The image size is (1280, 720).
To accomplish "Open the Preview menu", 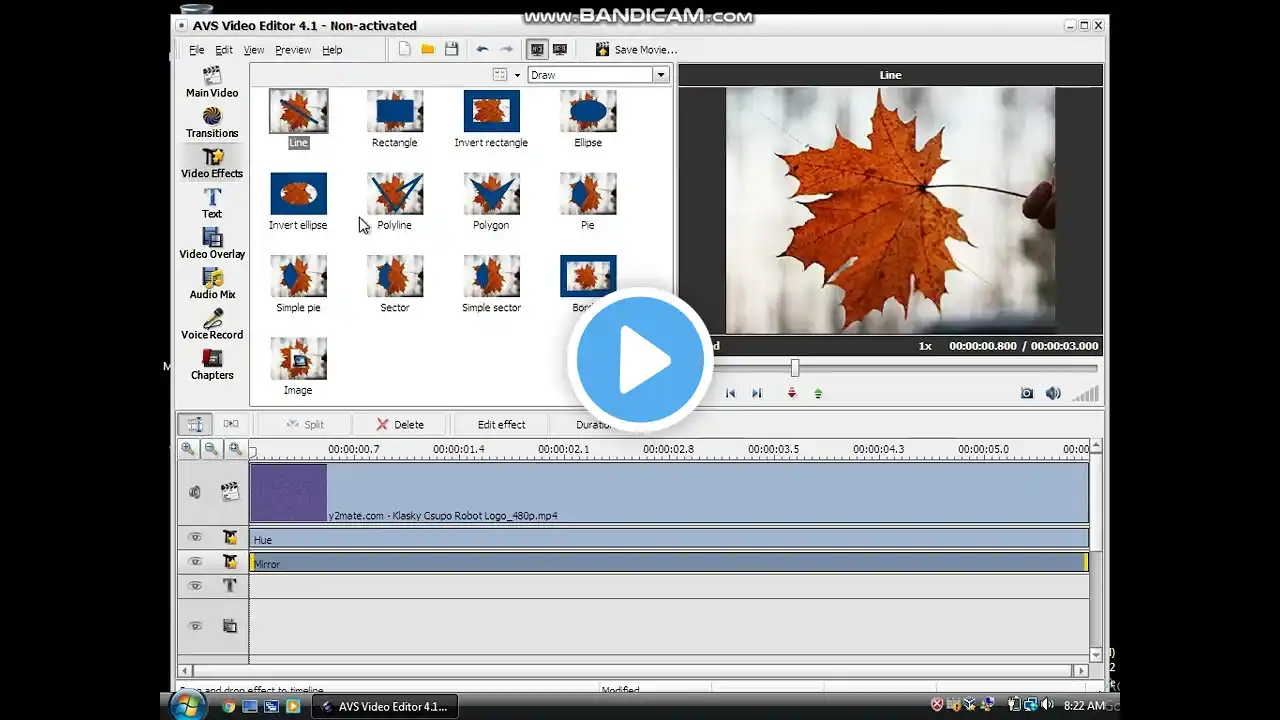I will pos(293,50).
